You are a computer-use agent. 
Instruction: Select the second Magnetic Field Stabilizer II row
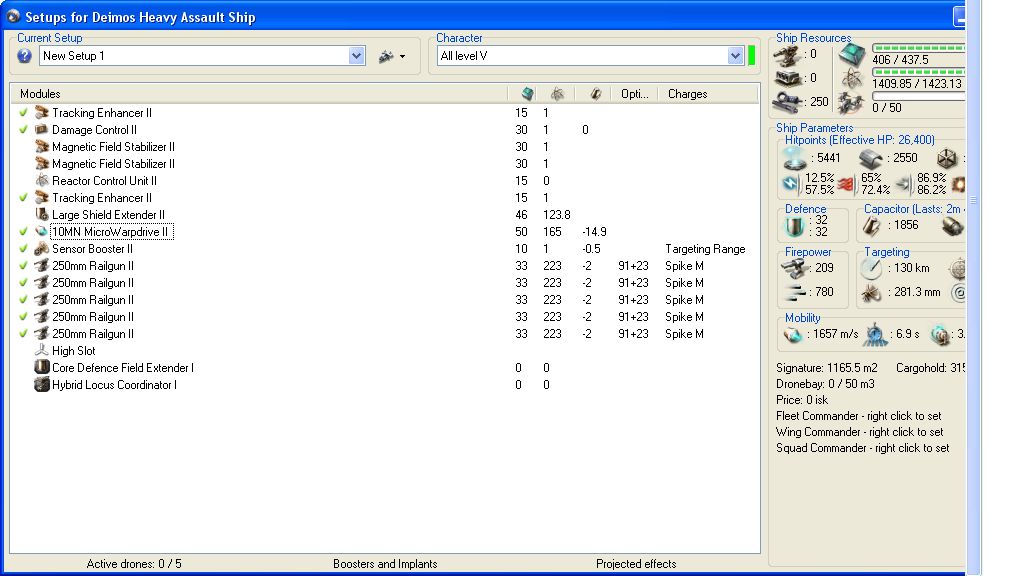click(385, 164)
